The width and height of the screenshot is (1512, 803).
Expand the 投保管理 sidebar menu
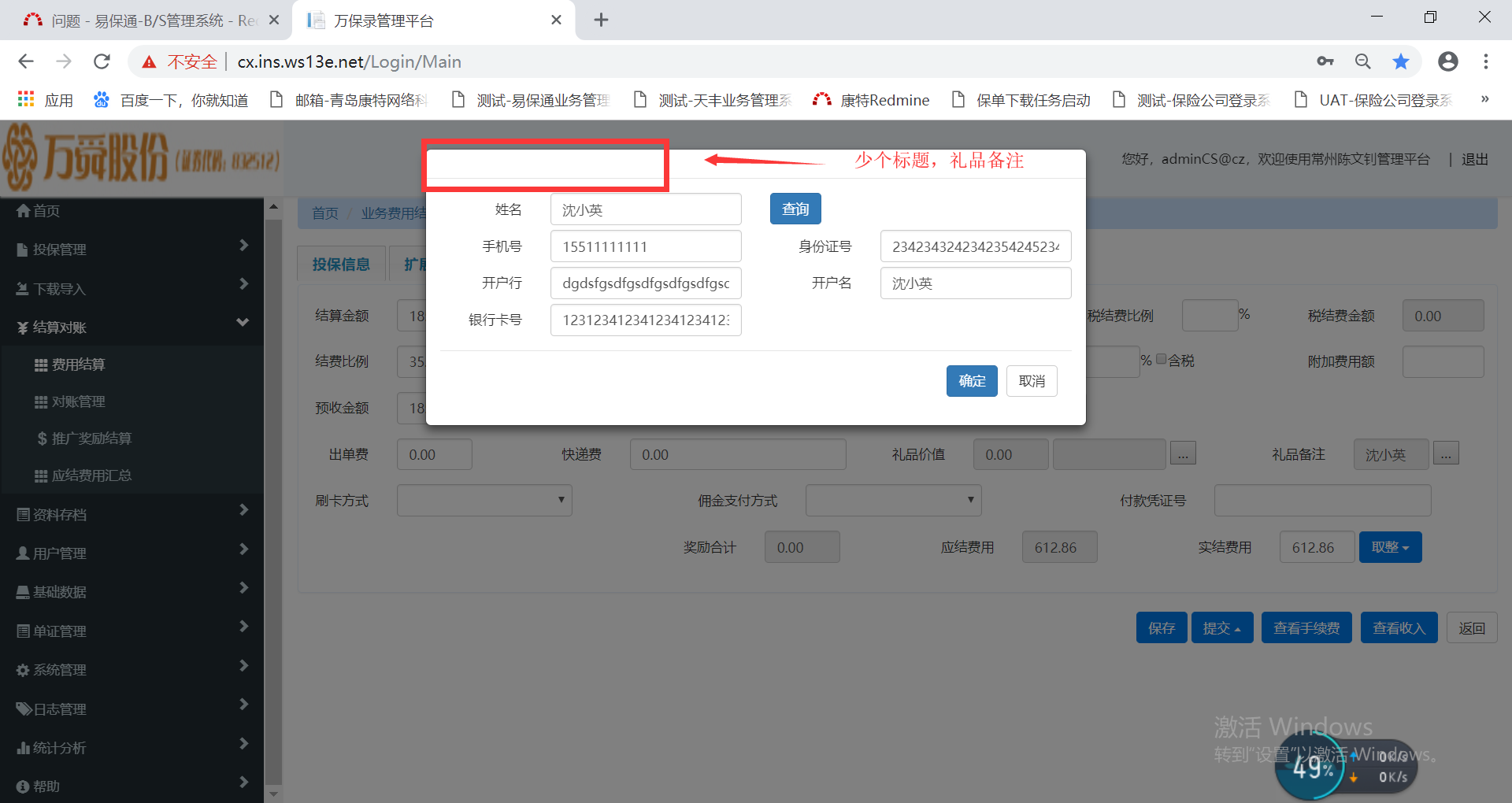pos(132,250)
